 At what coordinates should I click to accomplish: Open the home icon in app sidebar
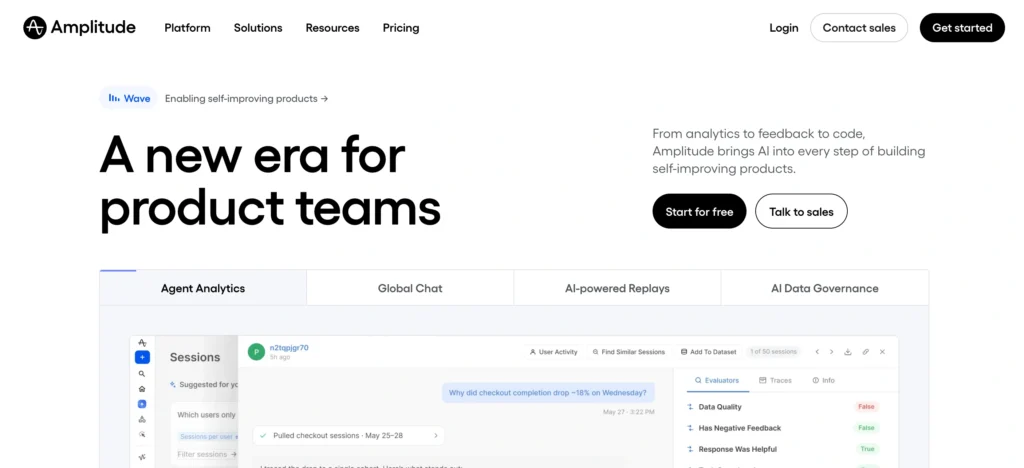click(142, 389)
